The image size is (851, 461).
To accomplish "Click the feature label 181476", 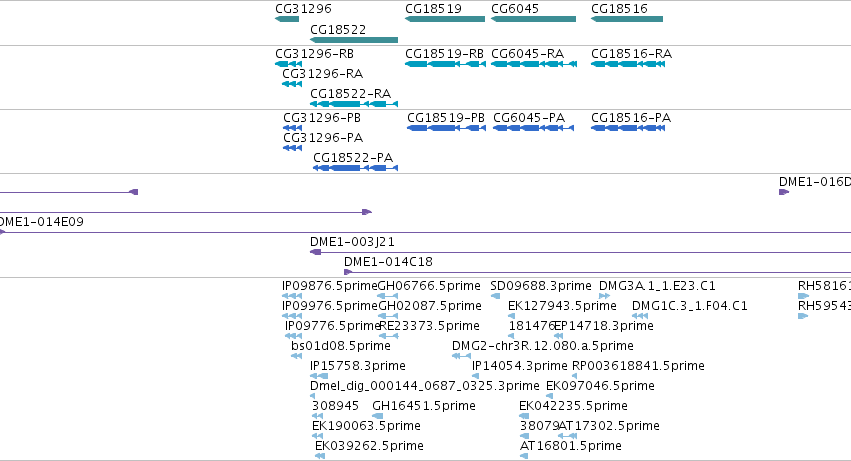I will point(532,326).
